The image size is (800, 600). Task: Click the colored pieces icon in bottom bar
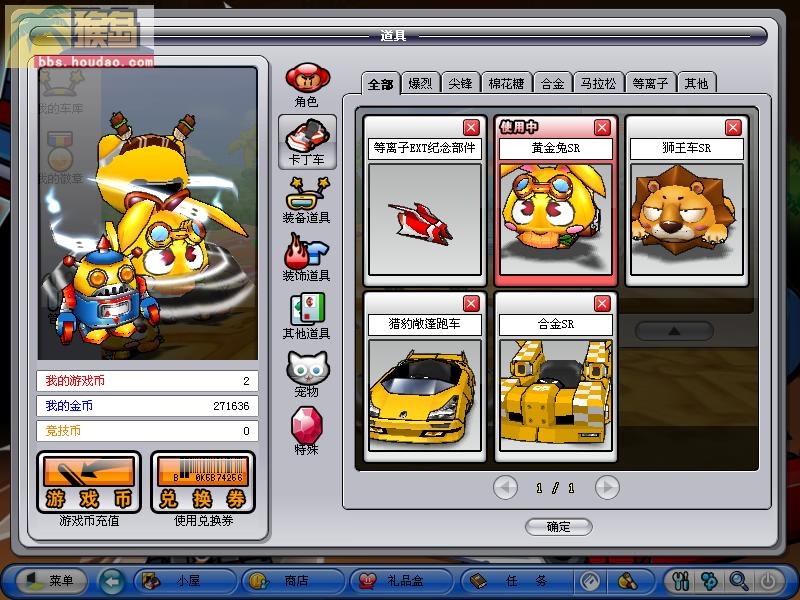point(628,581)
